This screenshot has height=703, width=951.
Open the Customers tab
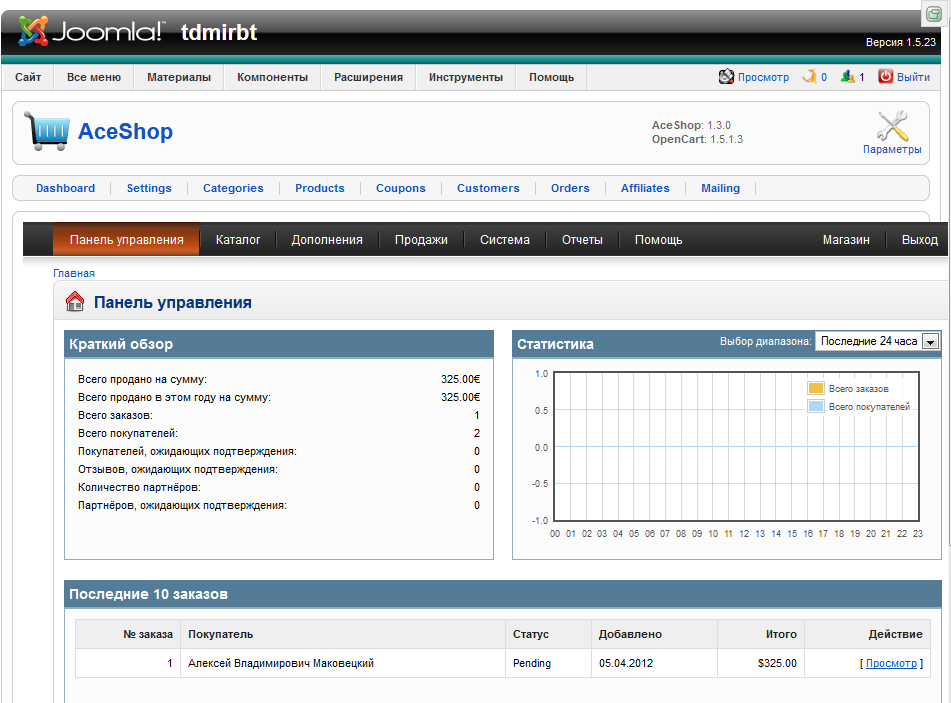pyautogui.click(x=488, y=188)
